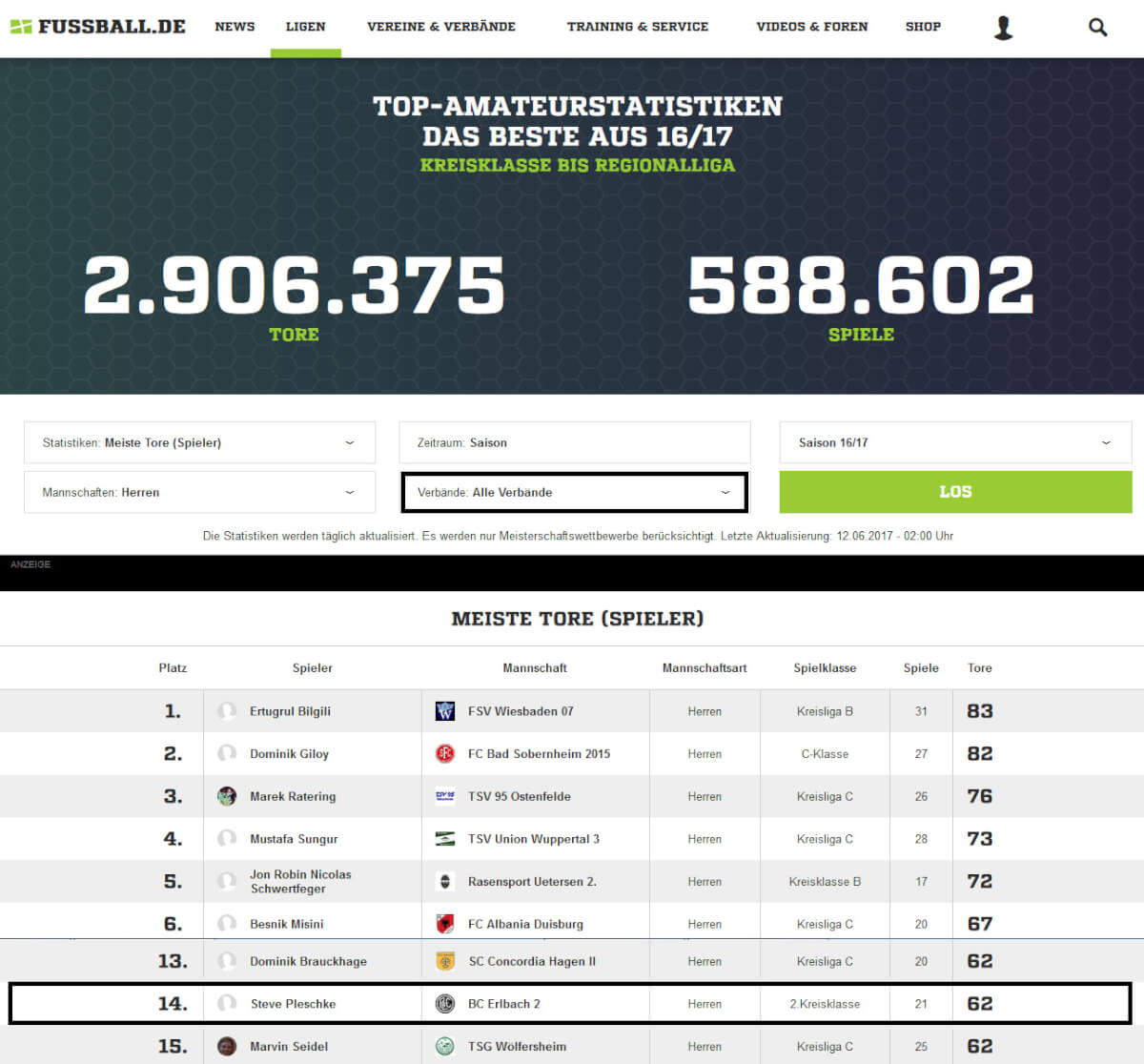1144x1064 pixels.
Task: Click the SC Concordia Hagen II crest
Action: pos(445,961)
